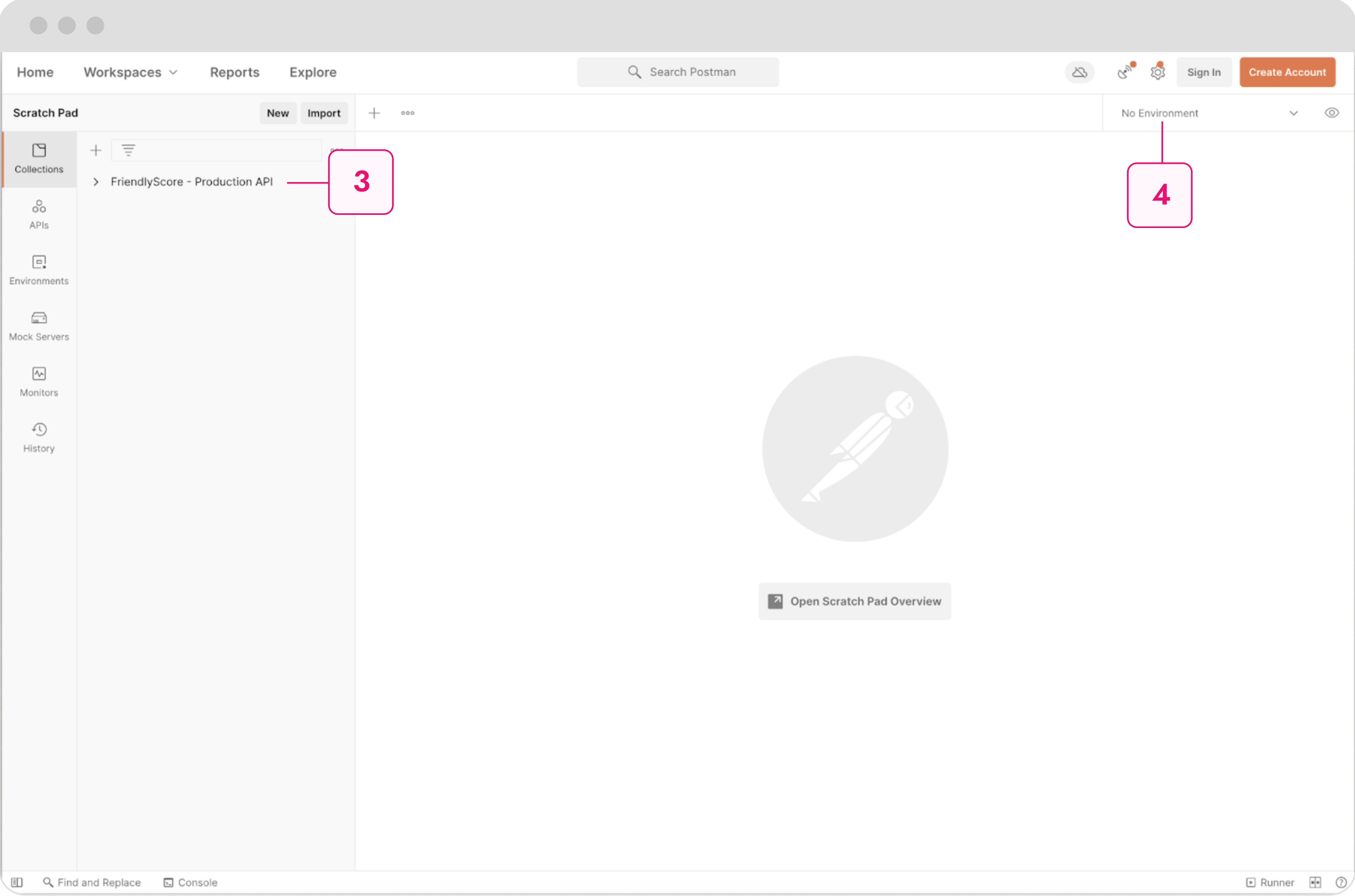Open a new request tab with plus

coord(374,113)
